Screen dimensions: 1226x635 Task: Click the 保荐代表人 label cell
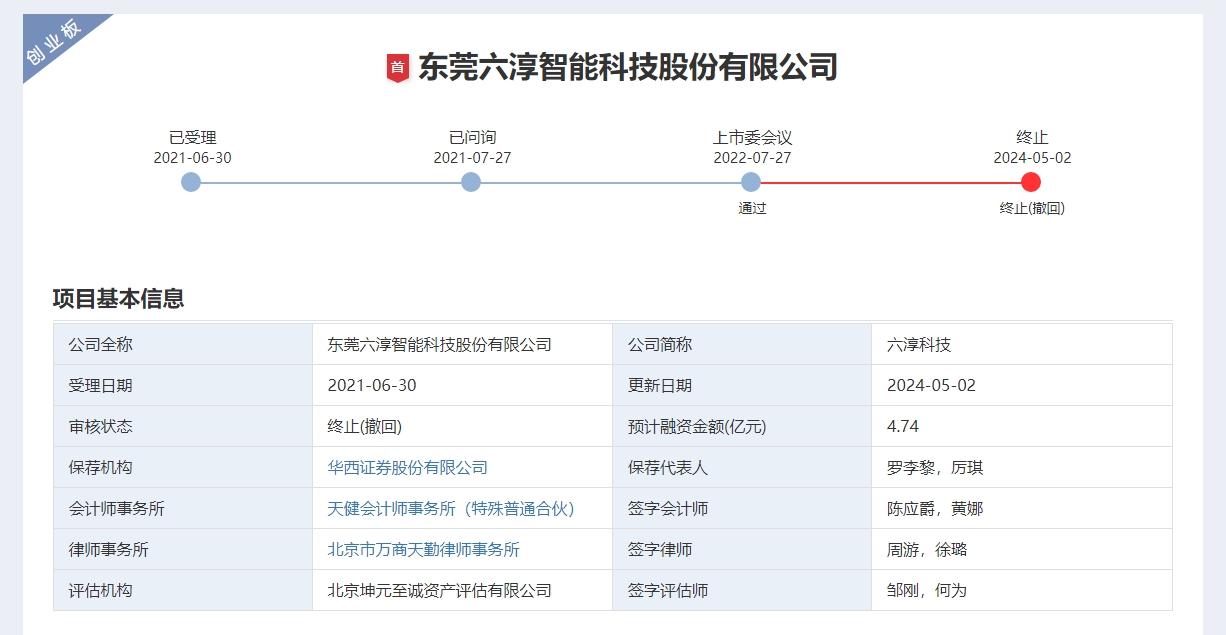[x=742, y=467]
